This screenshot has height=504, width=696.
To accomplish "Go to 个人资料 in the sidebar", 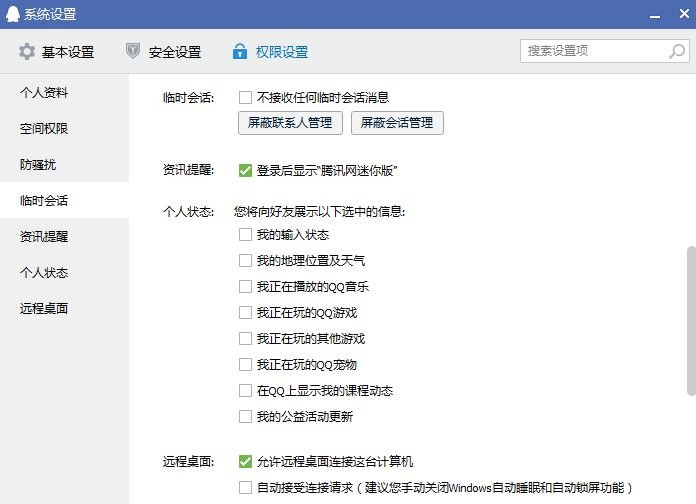I will [64, 92].
